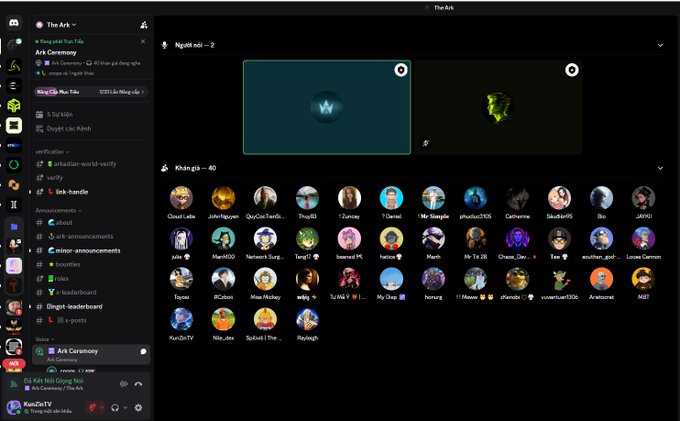Select the crown-logo speaker tile
Screen dimensions: 680x421
pyautogui.click(x=327, y=107)
